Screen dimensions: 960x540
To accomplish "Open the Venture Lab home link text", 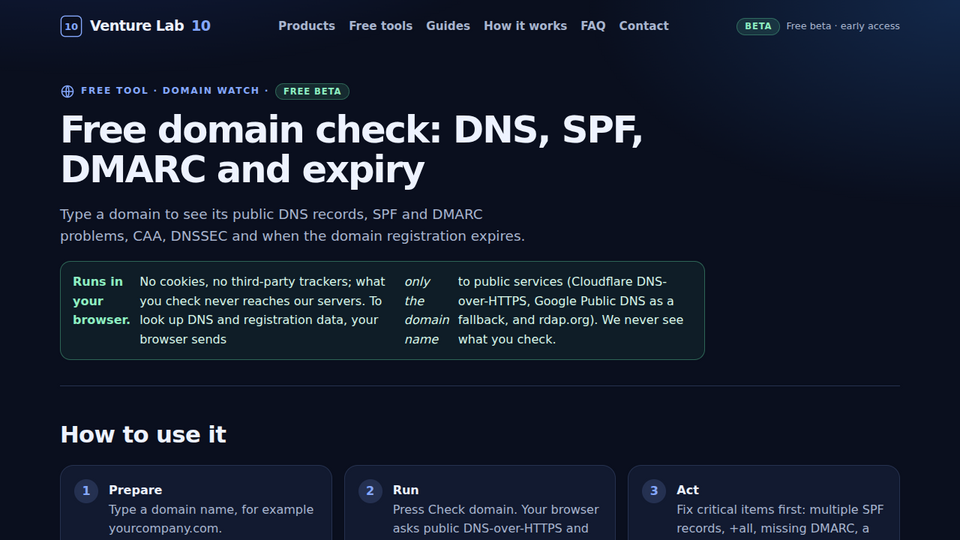I will pos(150,26).
